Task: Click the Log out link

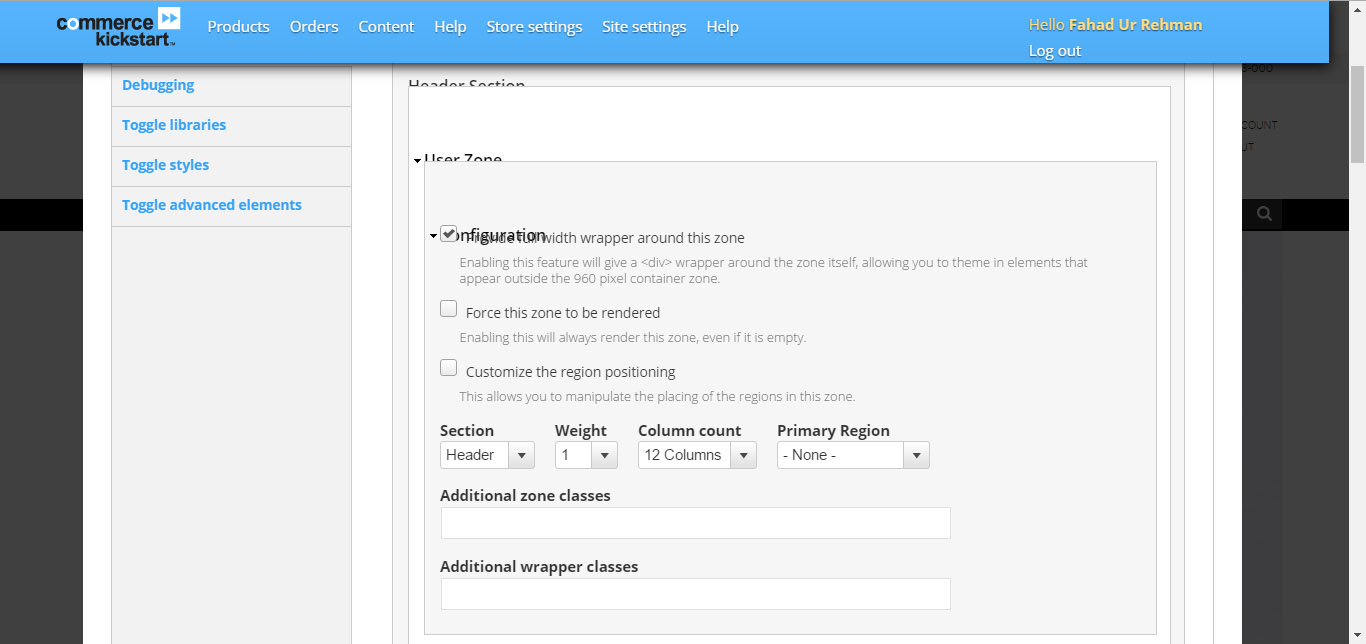Action: coord(1055,51)
